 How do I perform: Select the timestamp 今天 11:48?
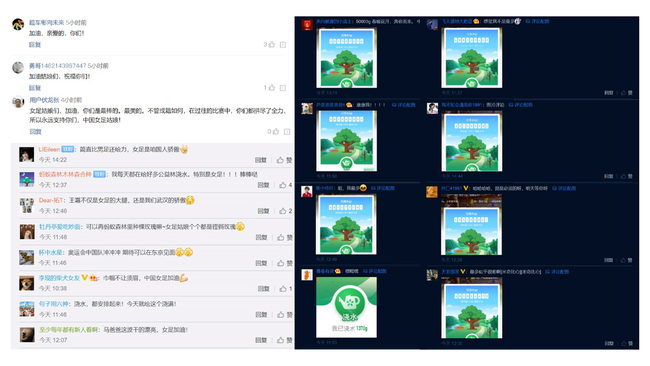tap(53, 237)
